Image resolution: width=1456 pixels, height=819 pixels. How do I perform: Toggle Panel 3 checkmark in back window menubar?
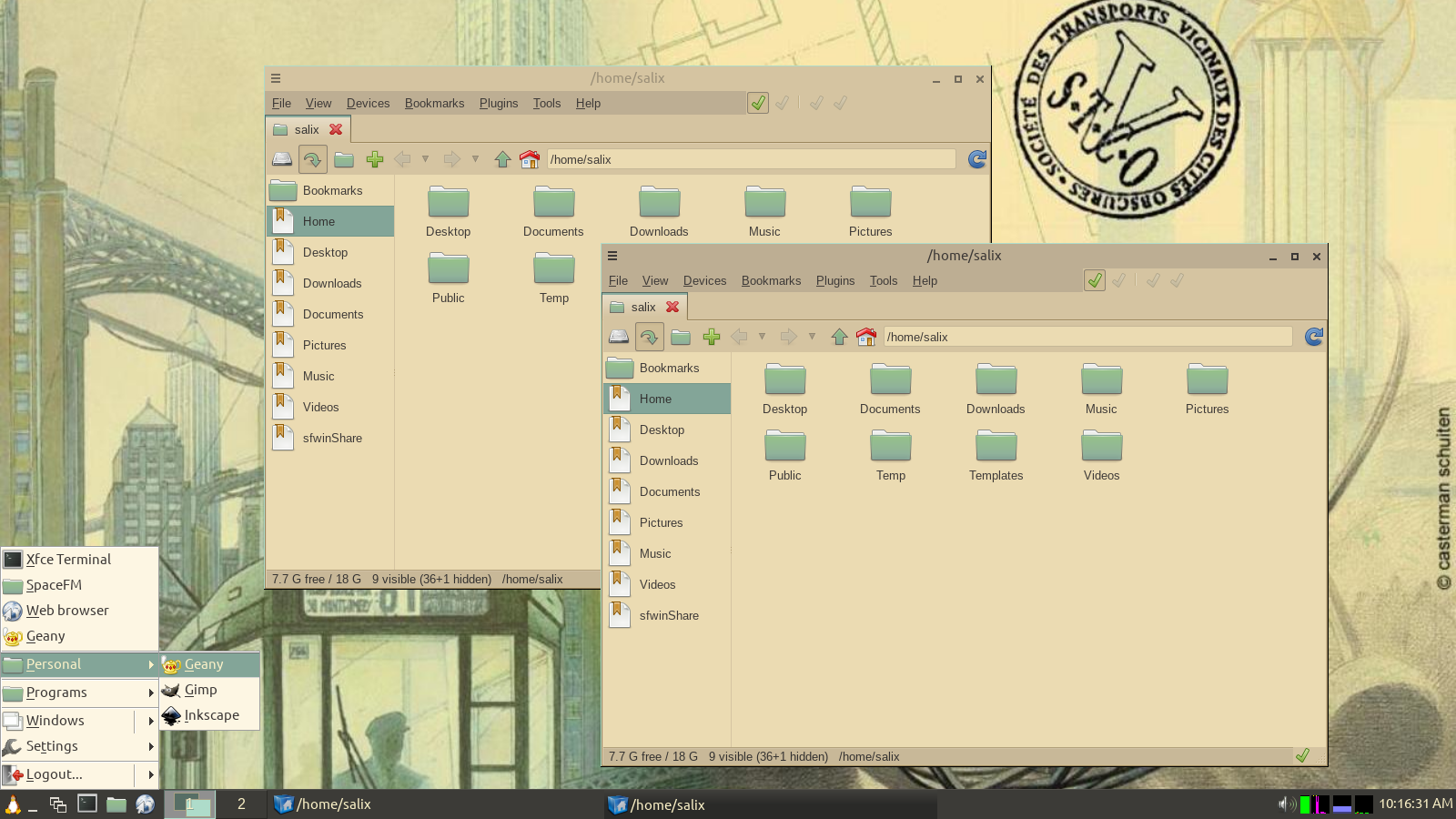[816, 103]
